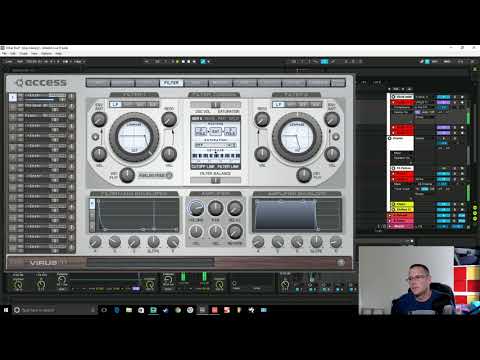Open the File menu
This screenshot has width=480, height=360.
[x=4, y=53]
